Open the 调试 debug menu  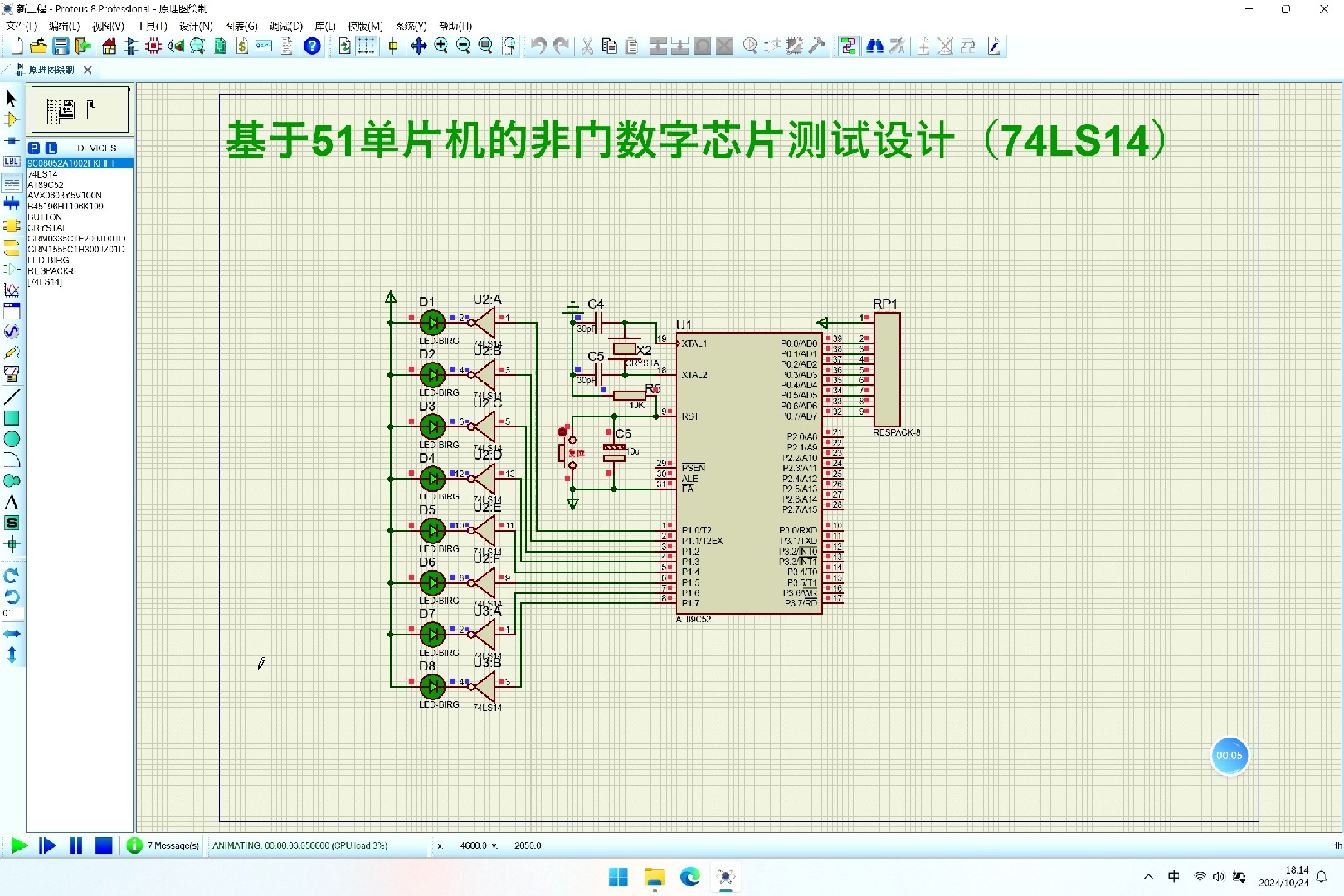pyautogui.click(x=286, y=26)
